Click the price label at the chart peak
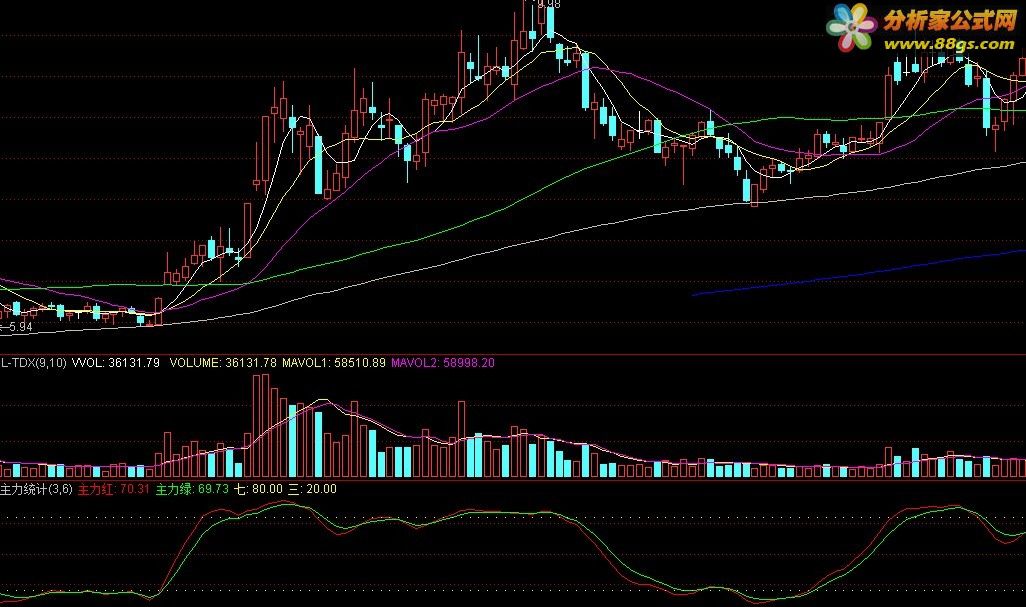1026x607 pixels. tap(548, 4)
